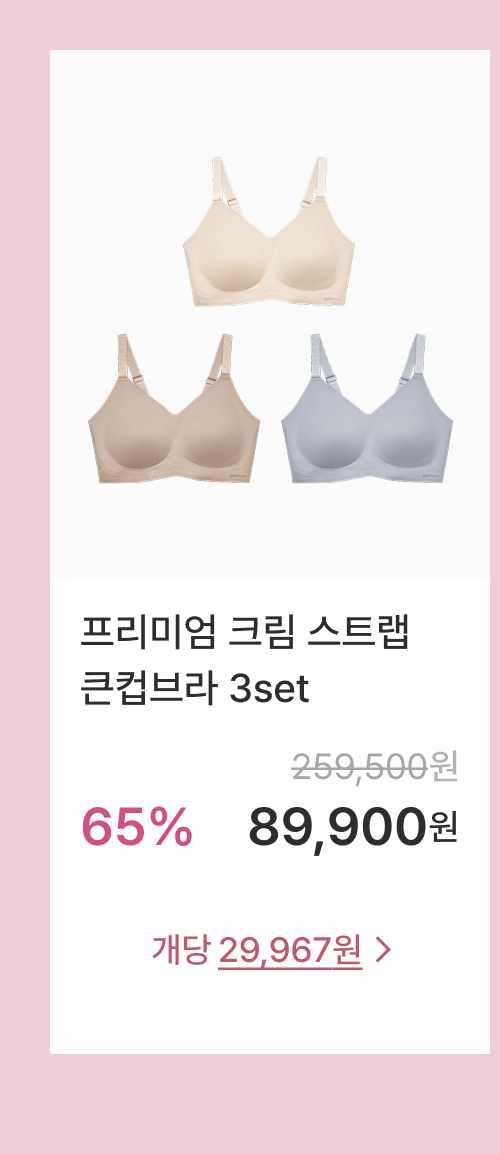Click the crossed-out original price 259,500원

coord(375,766)
